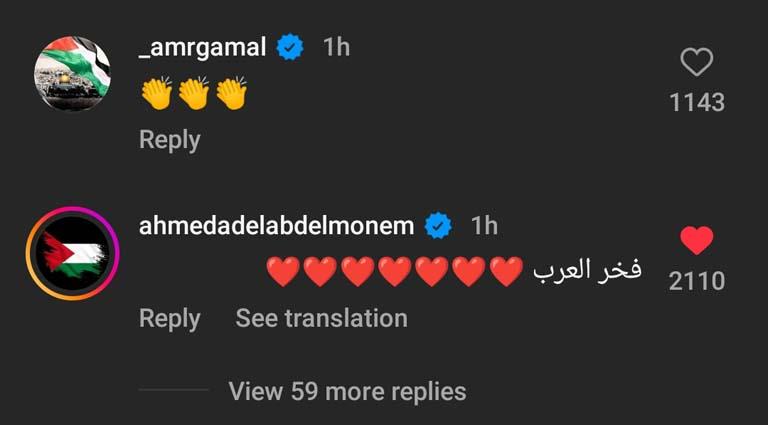This screenshot has height=425, width=768.
Task: Open the _amrgamal username profile link
Action: pos(201,47)
